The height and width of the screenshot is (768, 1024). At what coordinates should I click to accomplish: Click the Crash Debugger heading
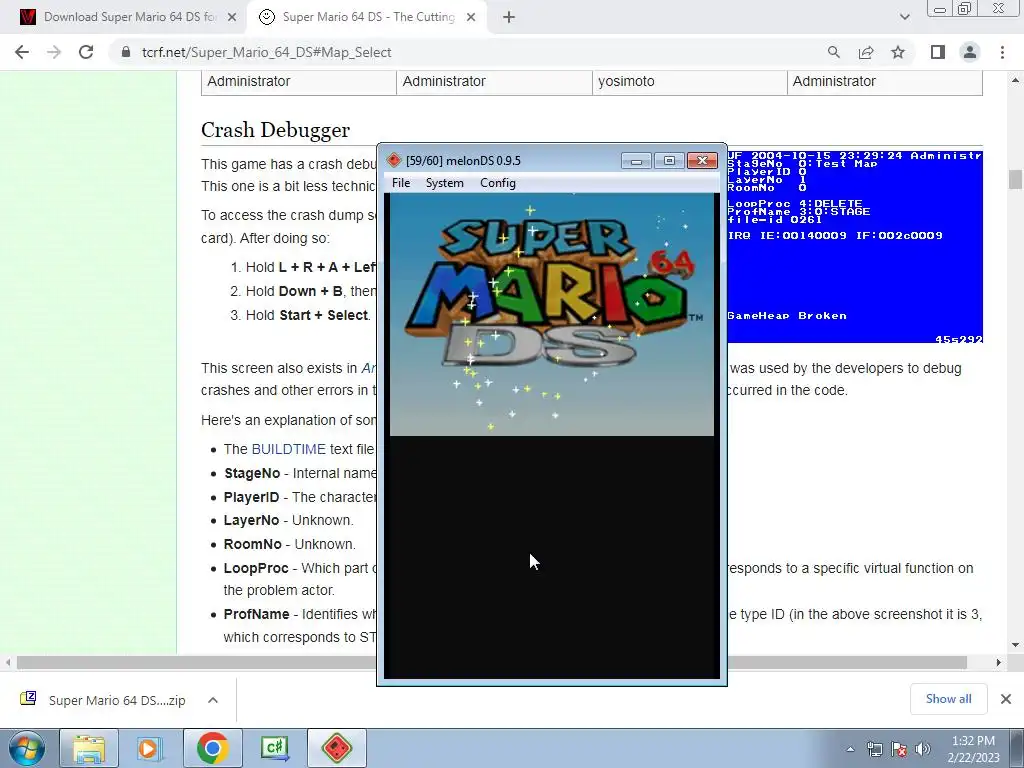coord(276,130)
